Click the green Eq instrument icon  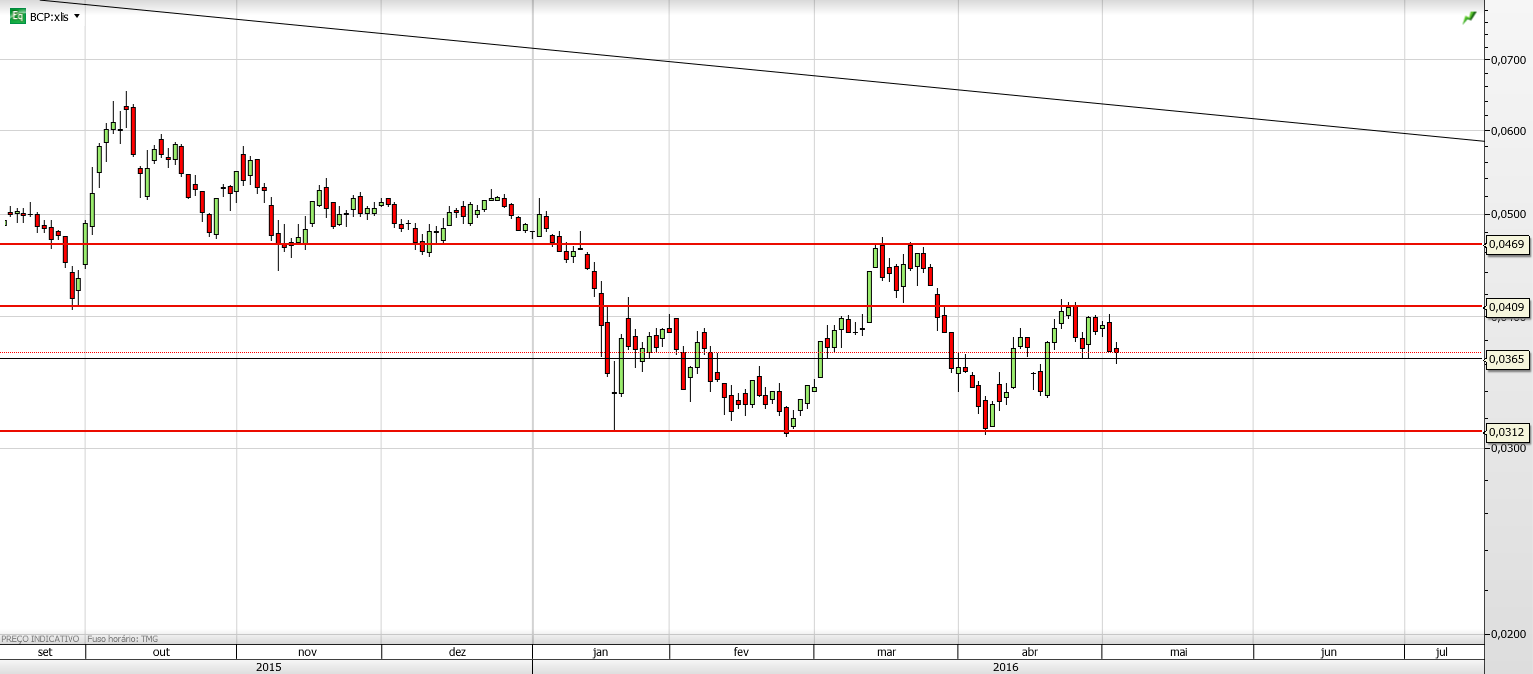point(17,16)
